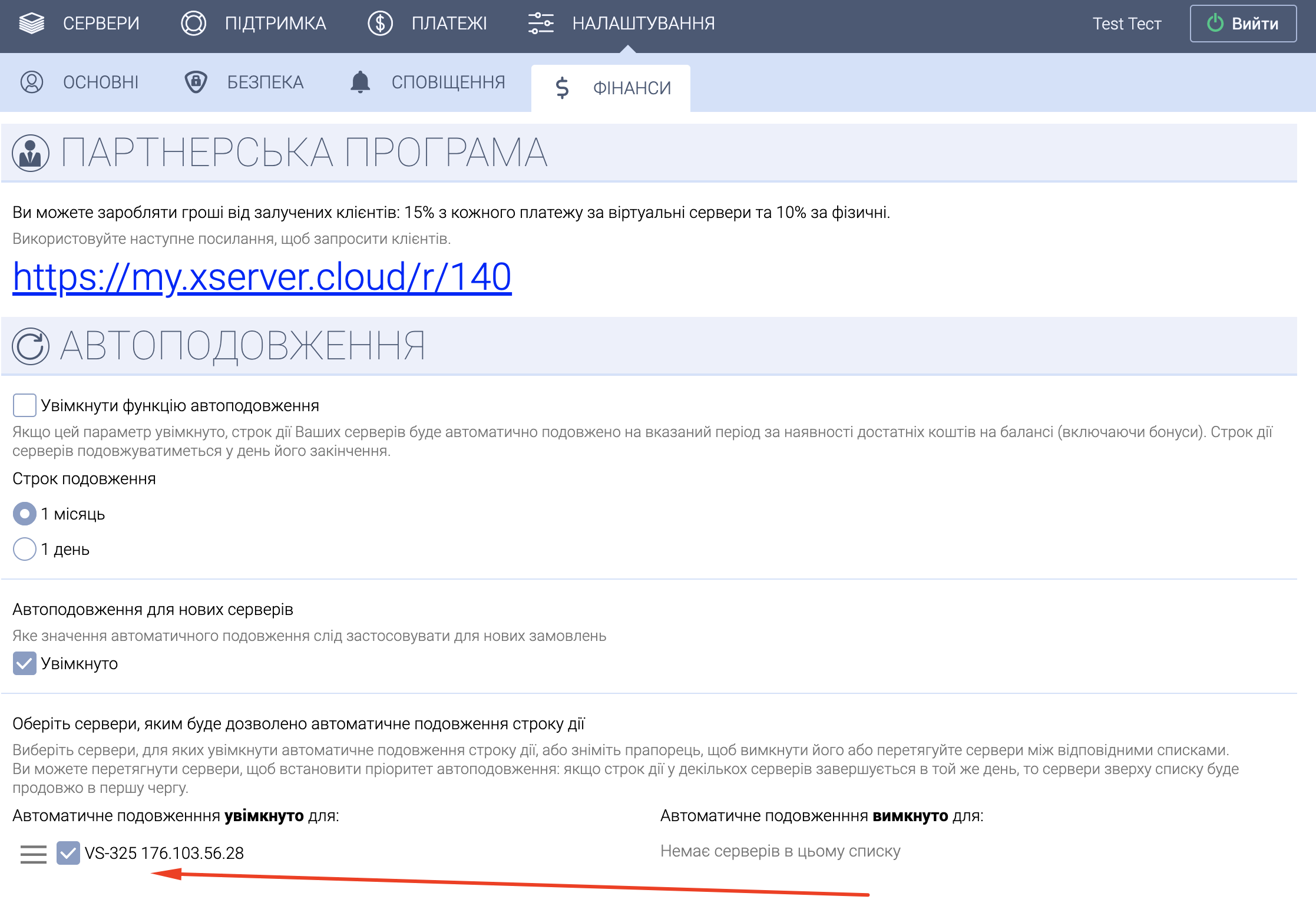
Task: Open the НАЛАШТУВАННЯ menu
Action: [621, 24]
